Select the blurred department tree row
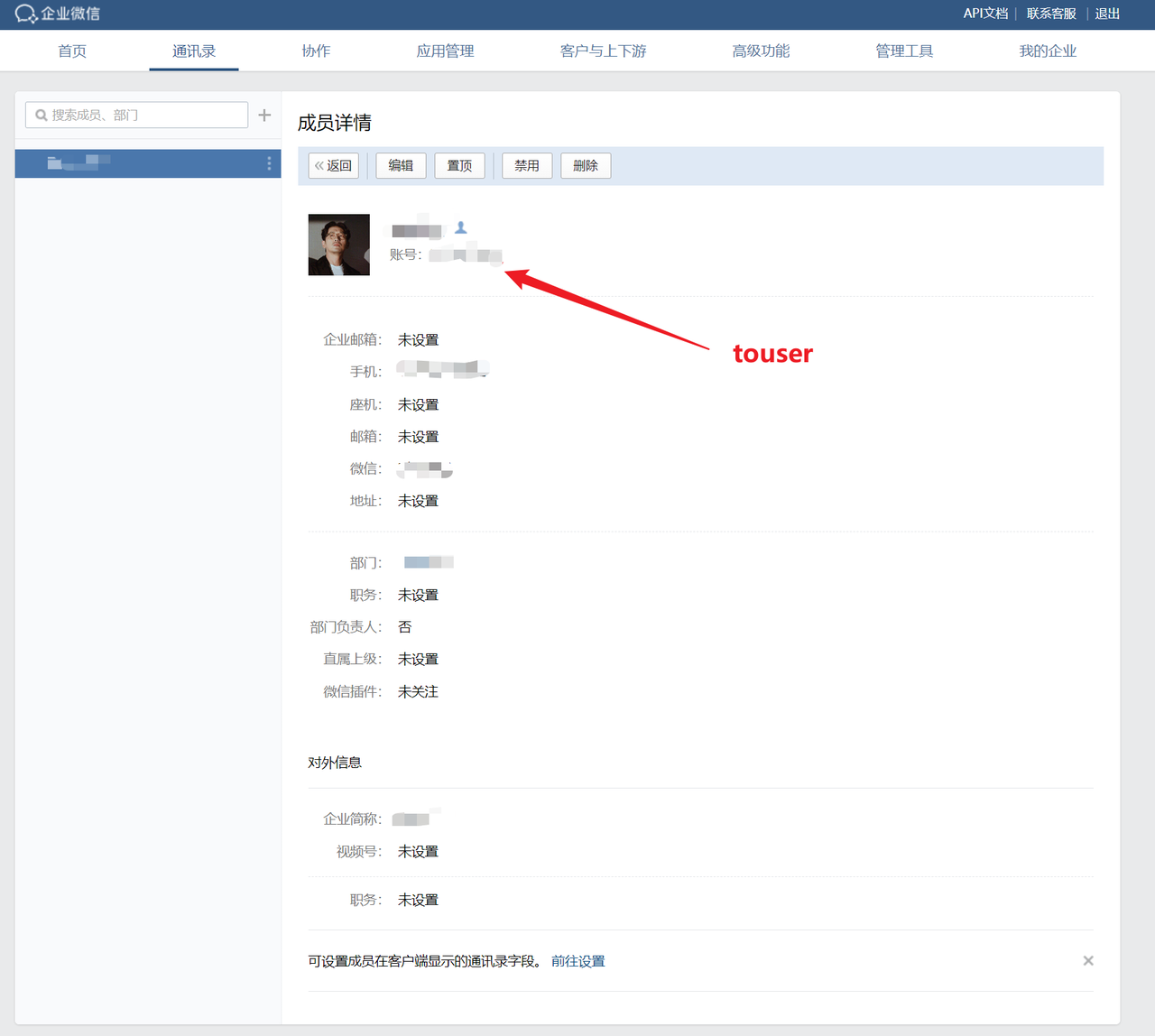The width and height of the screenshot is (1155, 1036). point(148,163)
